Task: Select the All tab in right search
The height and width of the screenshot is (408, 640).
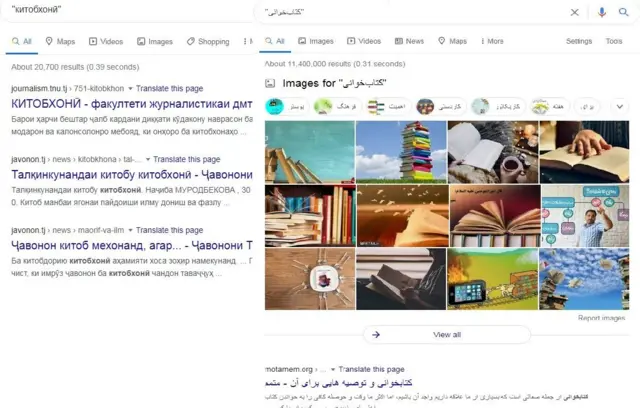Action: pos(275,41)
